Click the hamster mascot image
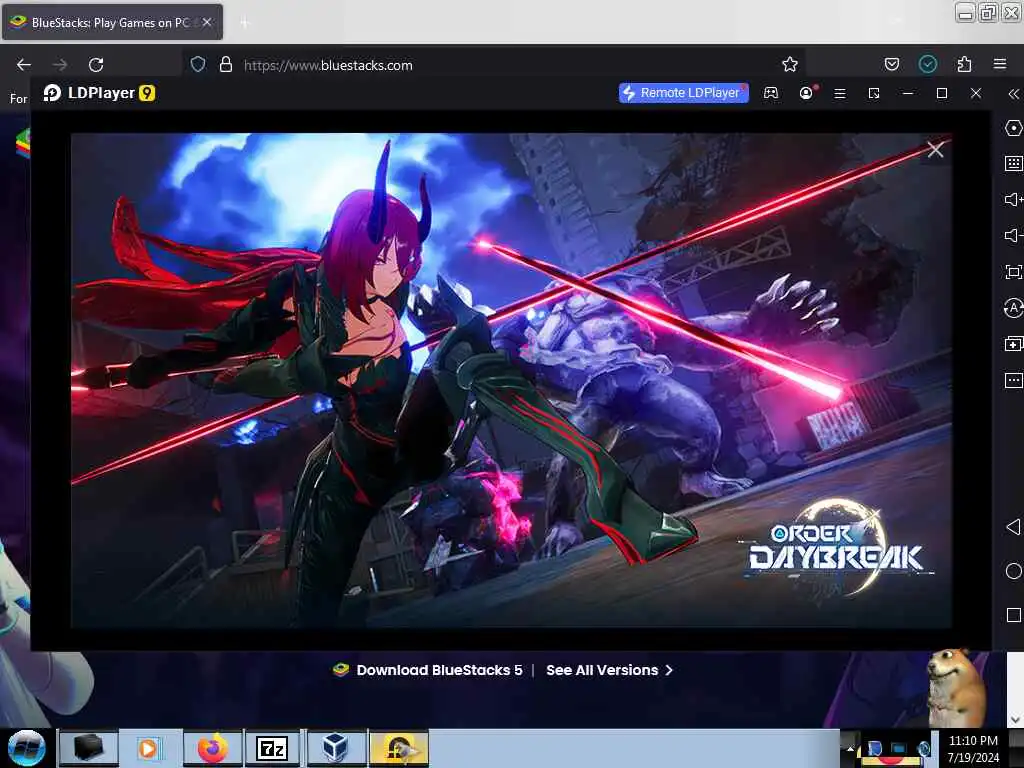This screenshot has height=768, width=1024. (957, 688)
